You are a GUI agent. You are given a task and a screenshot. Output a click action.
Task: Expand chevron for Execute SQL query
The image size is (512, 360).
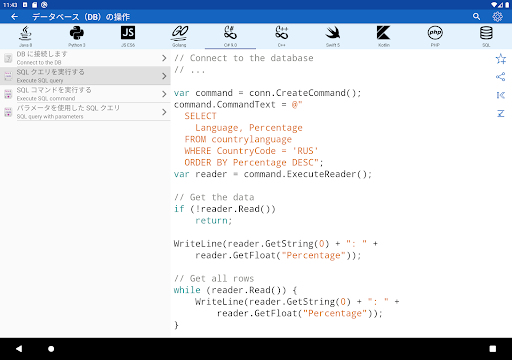pyautogui.click(x=164, y=76)
